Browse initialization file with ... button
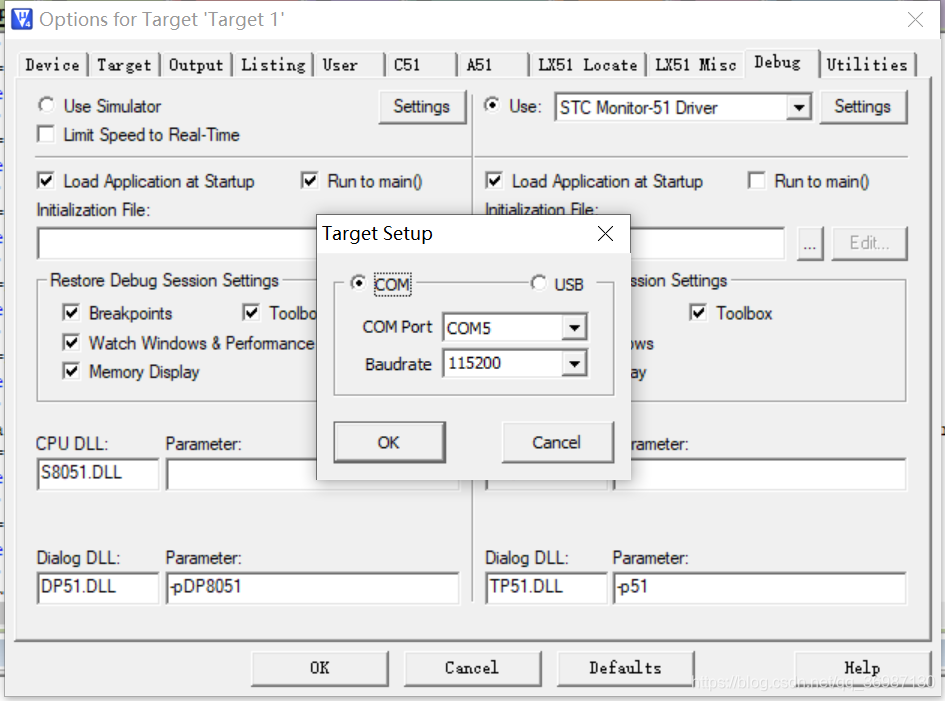945x701 pixels. tap(810, 244)
